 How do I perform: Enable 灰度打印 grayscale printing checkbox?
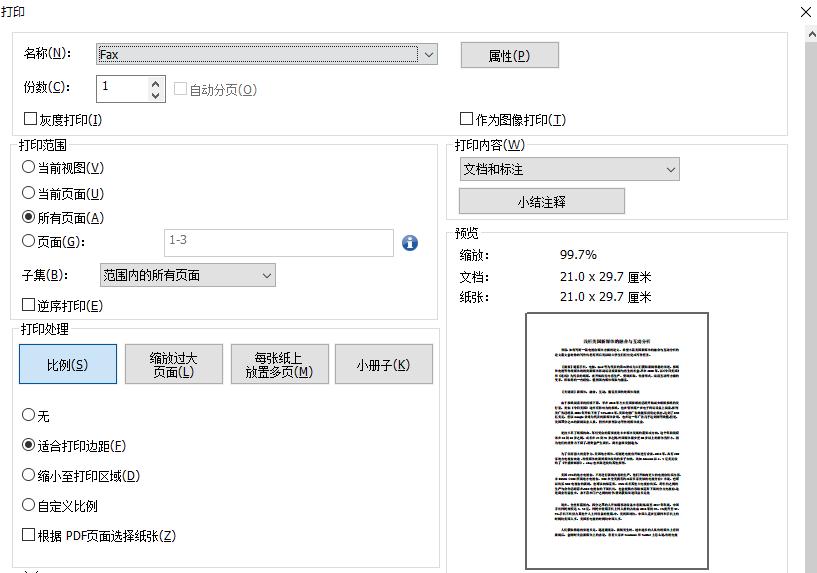pos(30,119)
